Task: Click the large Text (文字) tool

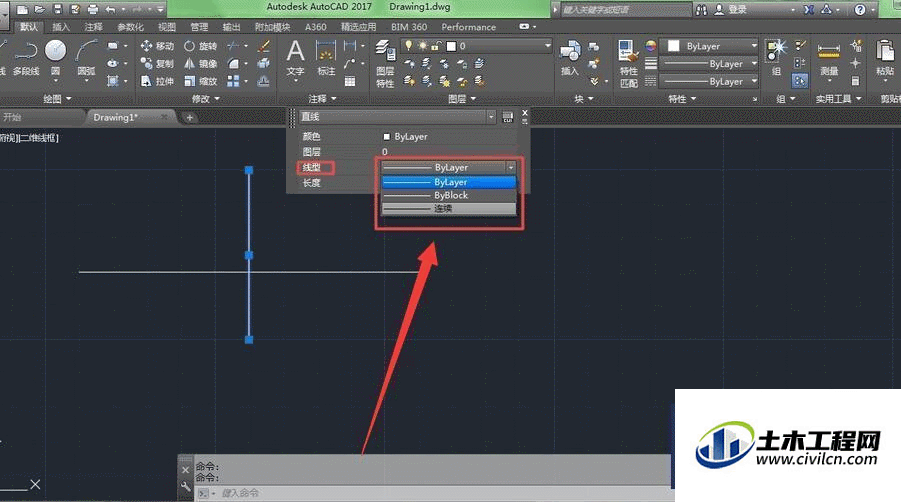Action: click(x=295, y=57)
